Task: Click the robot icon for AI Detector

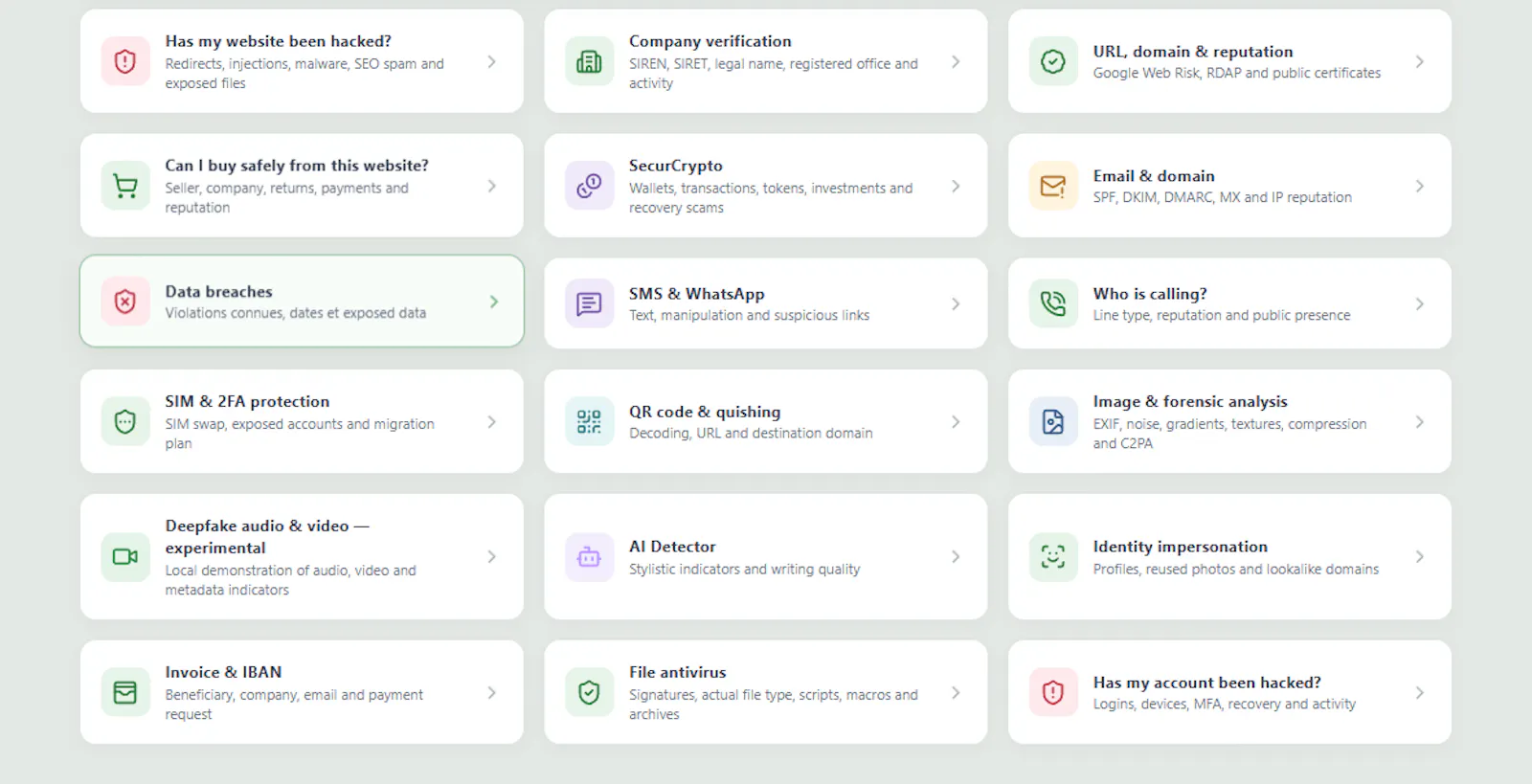Action: pyautogui.click(x=589, y=557)
